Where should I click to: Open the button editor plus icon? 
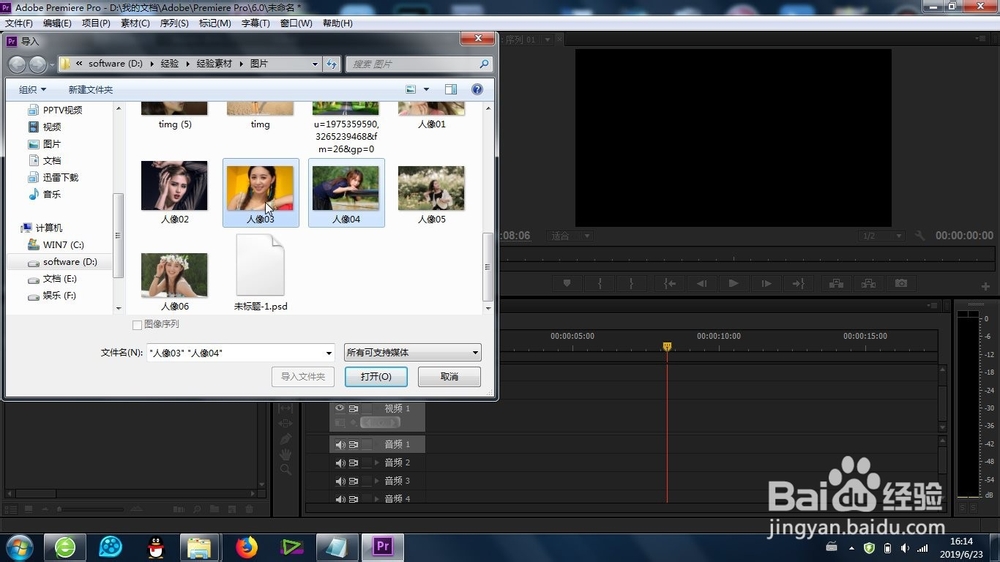[x=985, y=286]
